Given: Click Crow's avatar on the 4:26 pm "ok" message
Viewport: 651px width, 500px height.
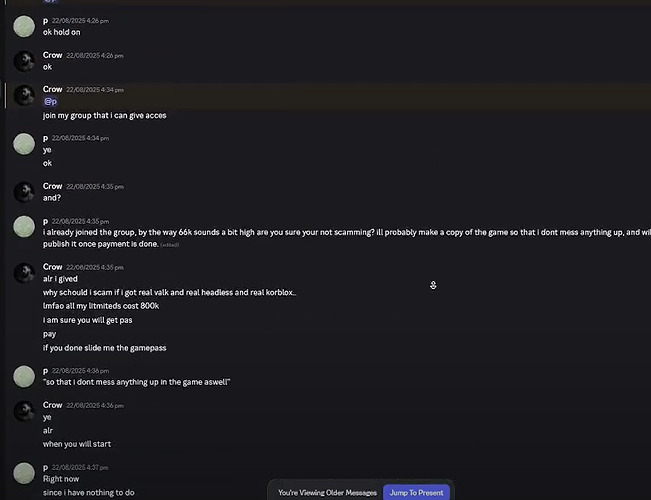Looking at the screenshot, I should (24, 61).
